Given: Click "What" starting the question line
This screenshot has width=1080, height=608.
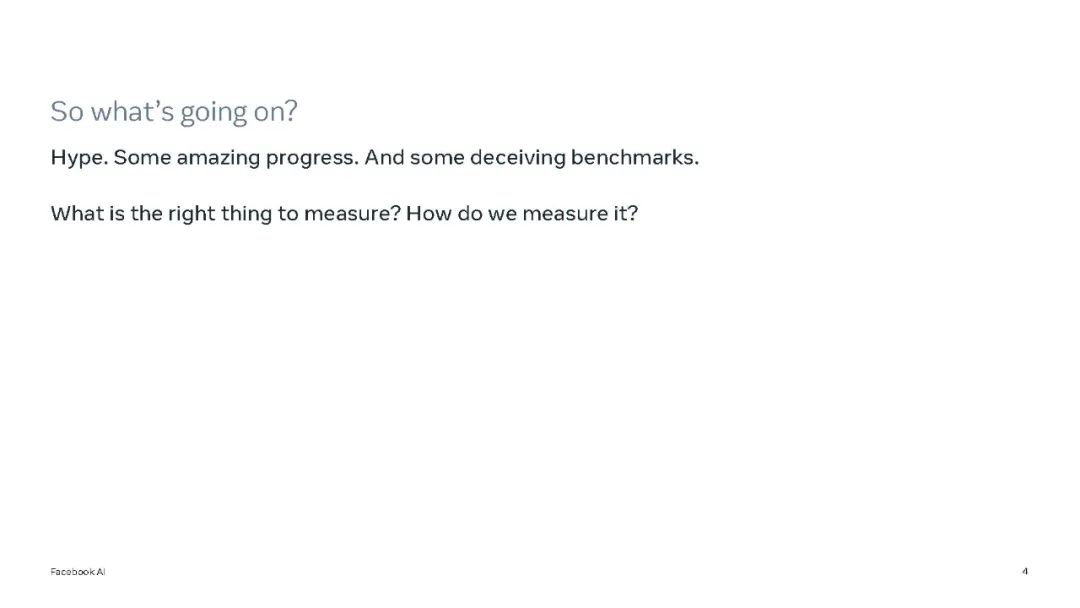Looking at the screenshot, I should coord(76,213).
